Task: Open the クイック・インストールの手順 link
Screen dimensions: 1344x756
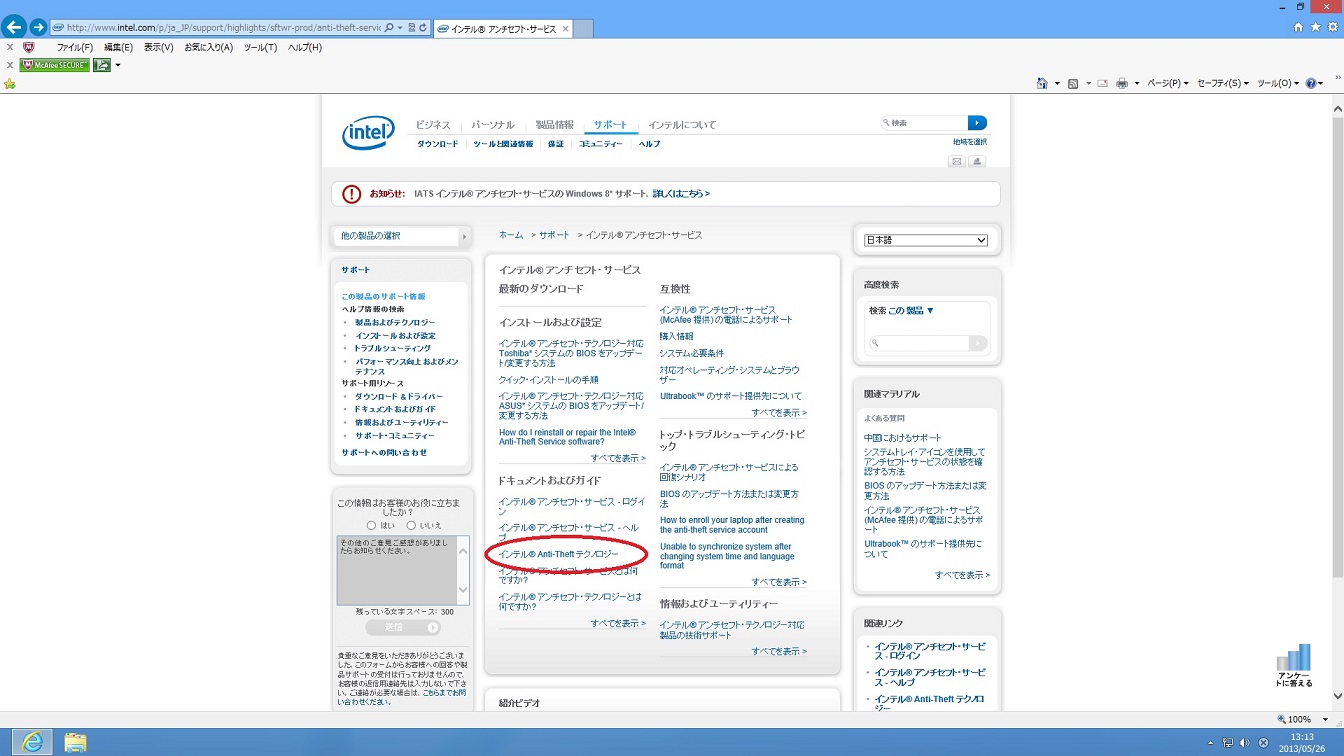Action: (549, 380)
